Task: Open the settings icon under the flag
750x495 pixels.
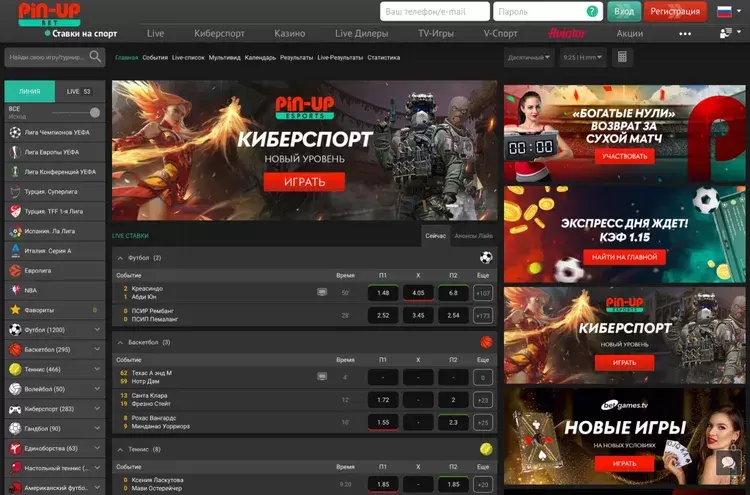Action: [726, 33]
